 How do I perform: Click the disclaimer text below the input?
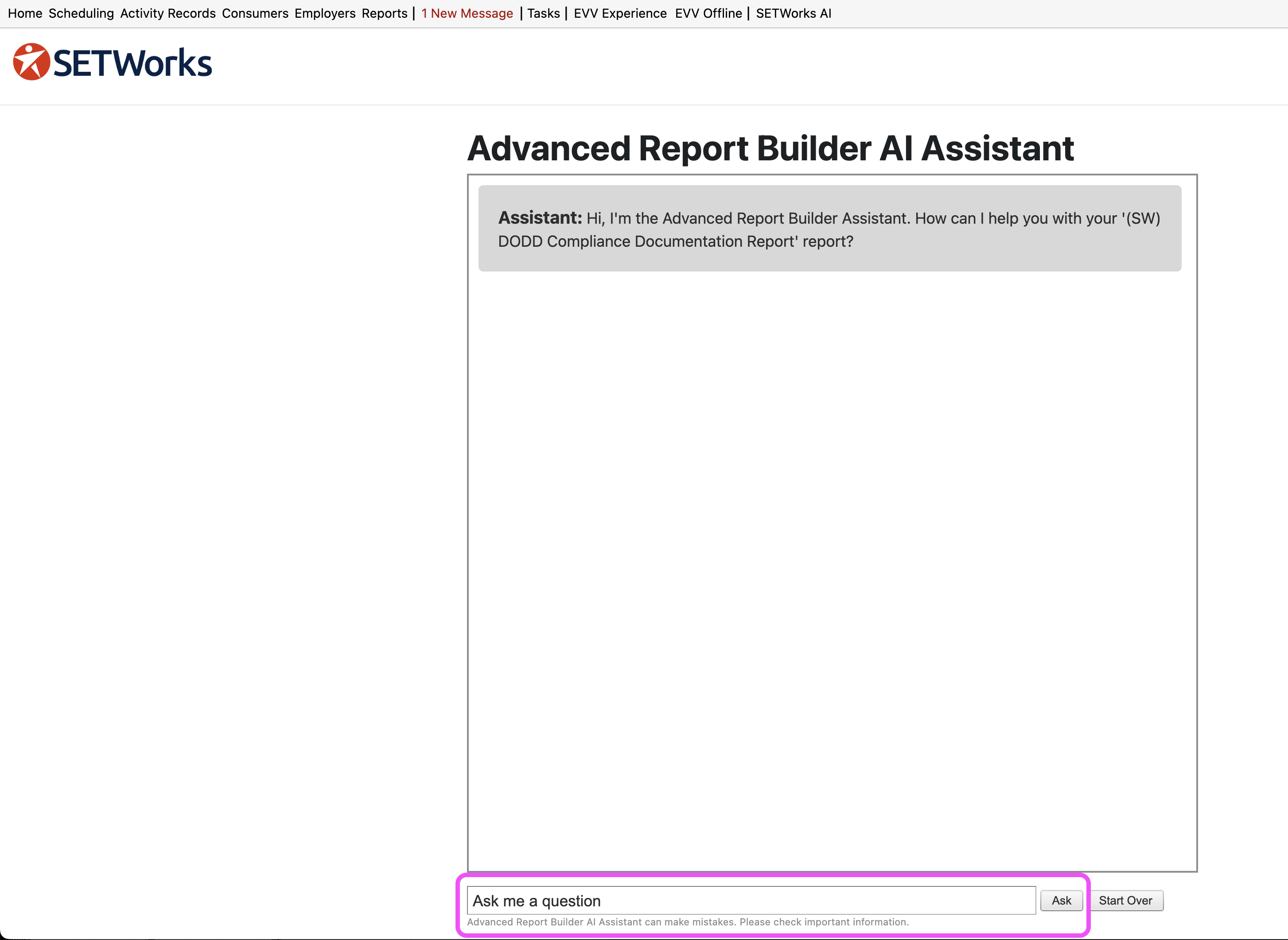click(687, 922)
